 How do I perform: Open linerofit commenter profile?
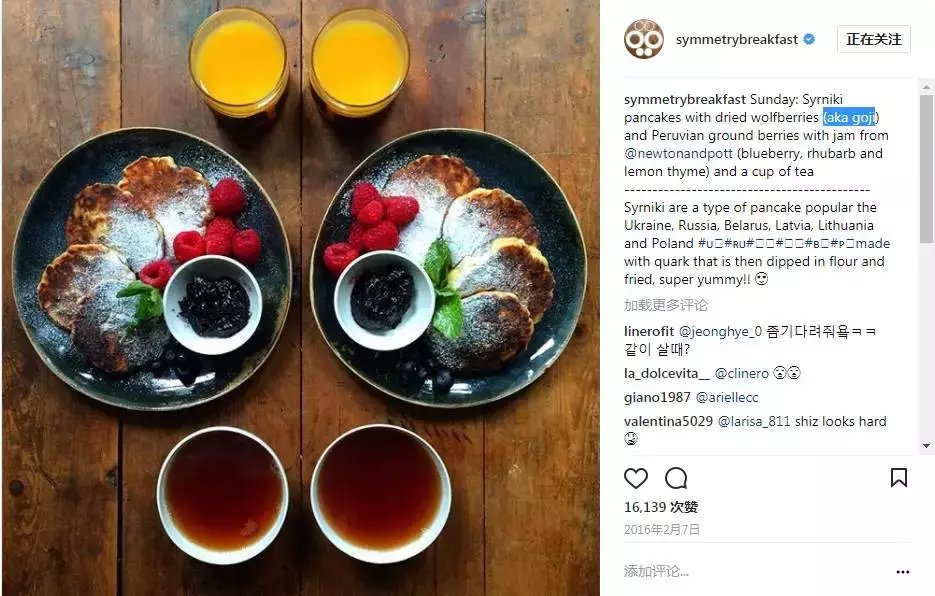(x=649, y=331)
